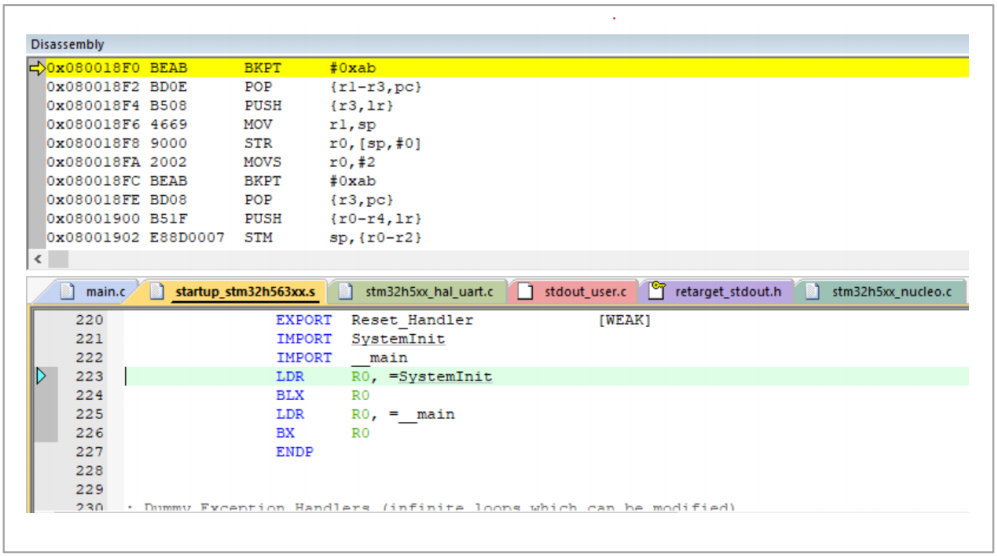Click the Disassembly scroll-left arrow
Image resolution: width=997 pixels, height=556 pixels.
pos(38,259)
